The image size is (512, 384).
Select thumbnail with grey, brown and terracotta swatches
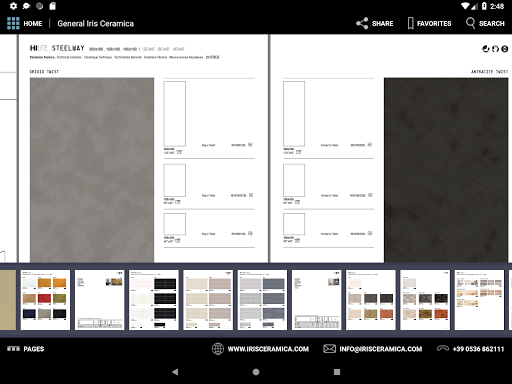pos(371,300)
